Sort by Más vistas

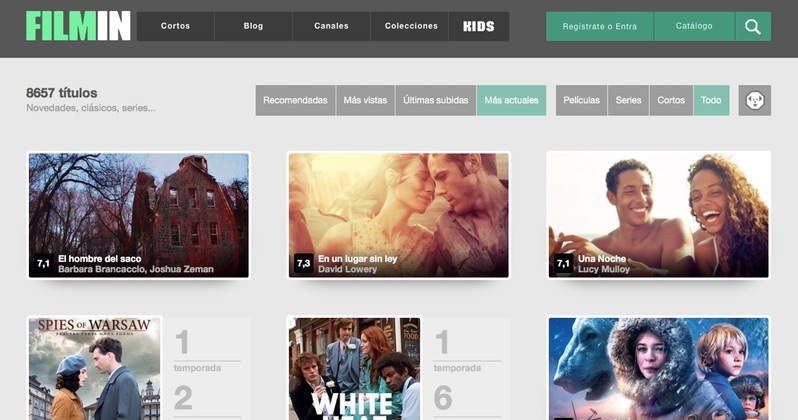coord(365,100)
